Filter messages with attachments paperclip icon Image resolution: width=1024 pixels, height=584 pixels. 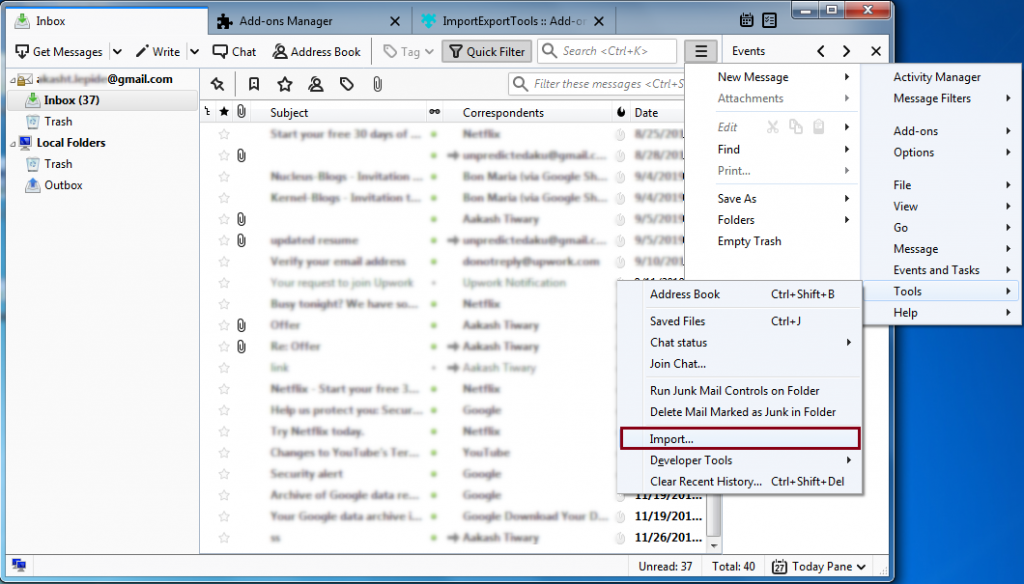click(x=377, y=84)
